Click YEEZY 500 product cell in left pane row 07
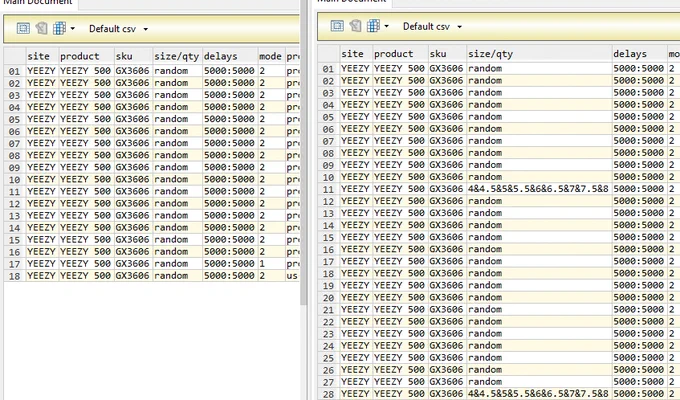 86,143
